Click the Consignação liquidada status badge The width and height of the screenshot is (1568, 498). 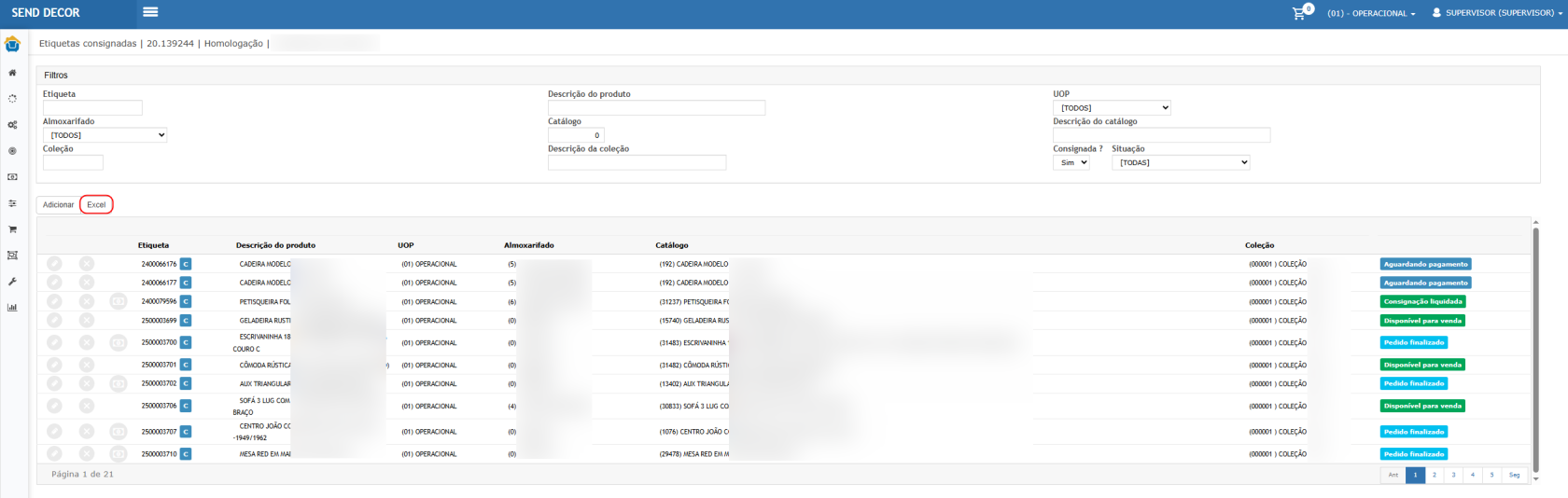pyautogui.click(x=1423, y=301)
